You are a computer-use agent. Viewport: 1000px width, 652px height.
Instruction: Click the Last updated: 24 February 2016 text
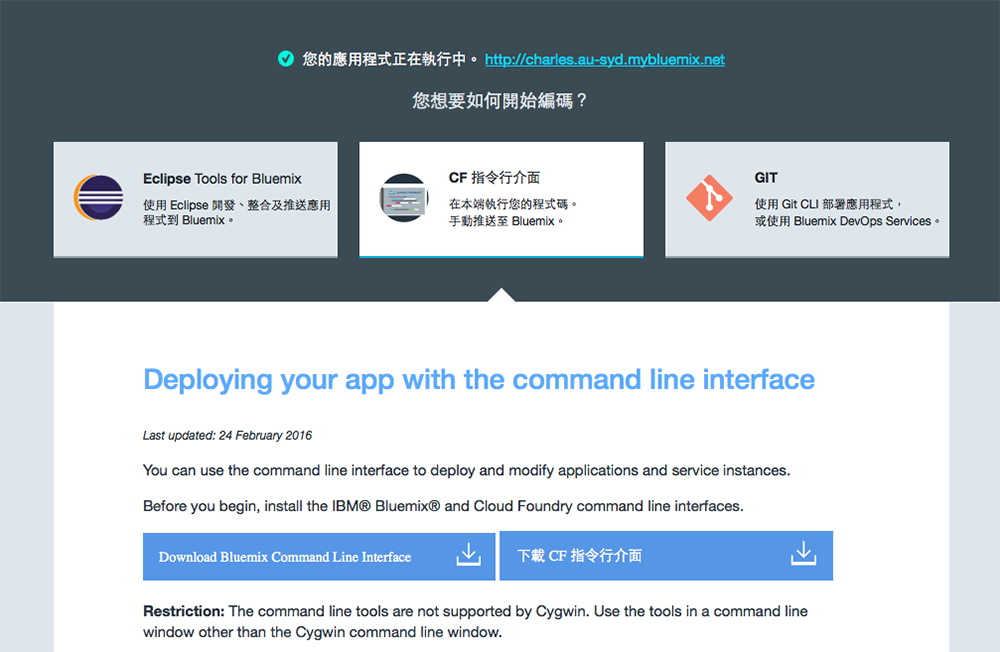[x=227, y=436]
